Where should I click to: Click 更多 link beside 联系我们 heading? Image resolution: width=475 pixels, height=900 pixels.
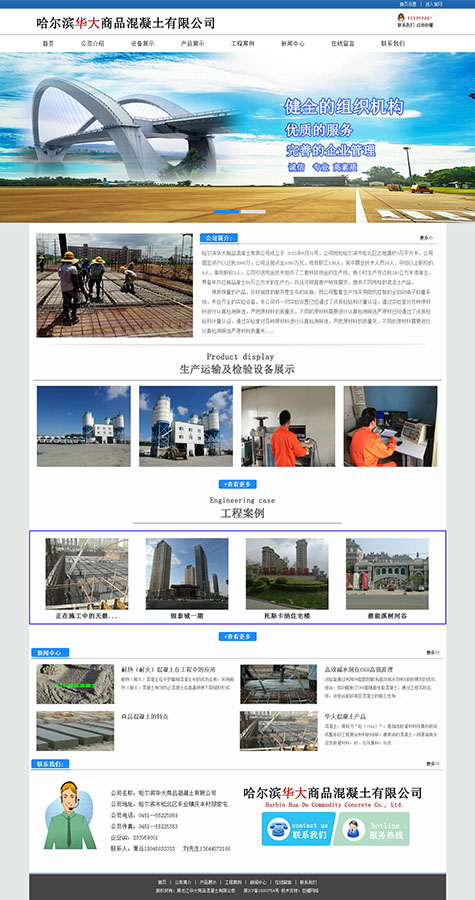click(x=432, y=764)
